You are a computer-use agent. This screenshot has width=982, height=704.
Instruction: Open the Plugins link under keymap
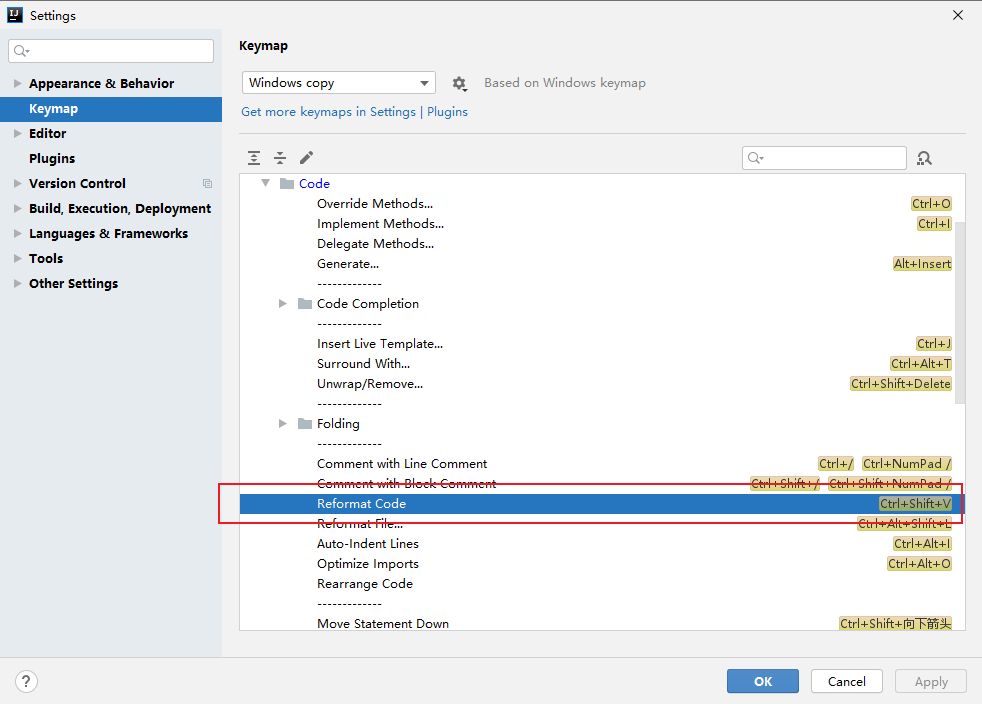pyautogui.click(x=447, y=112)
